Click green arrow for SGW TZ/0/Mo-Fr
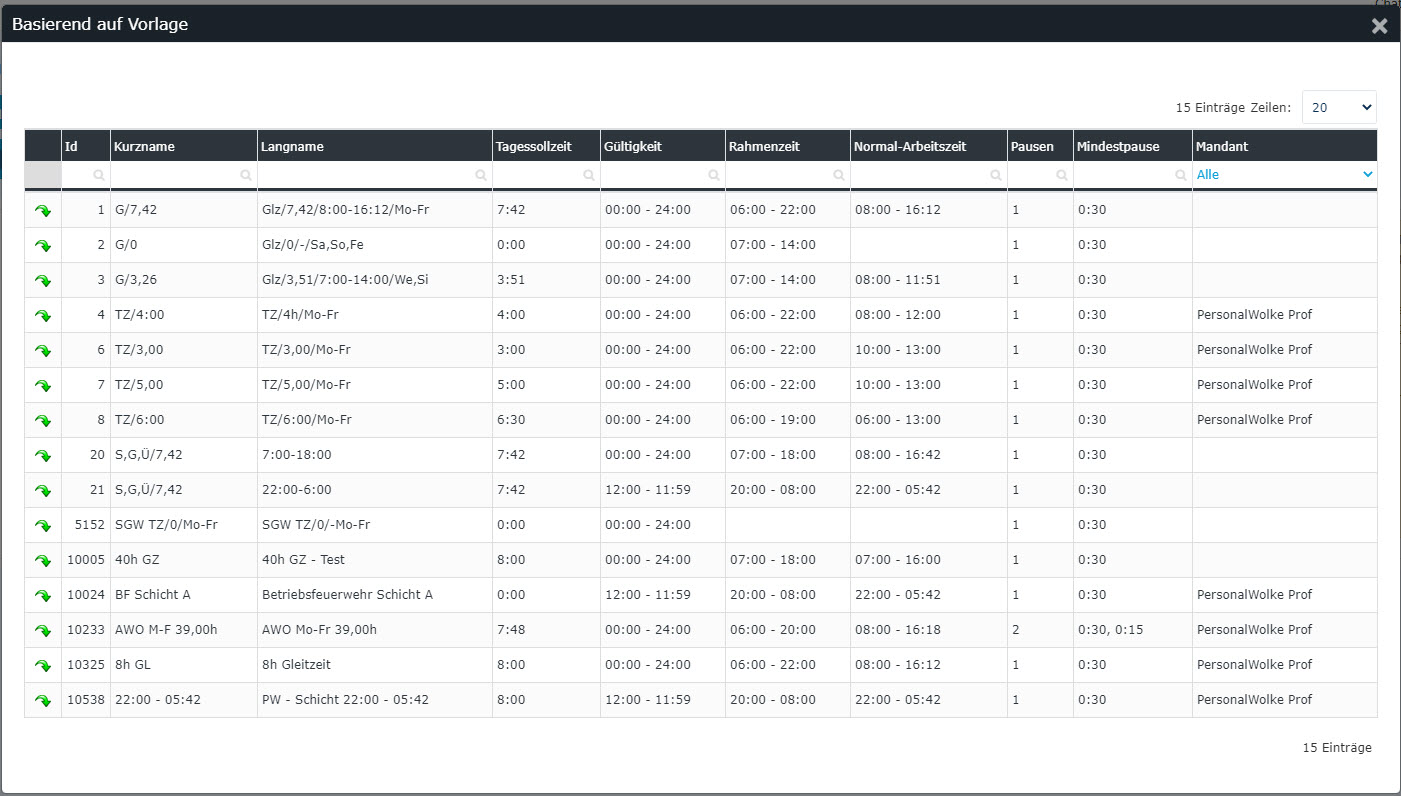 point(43,526)
